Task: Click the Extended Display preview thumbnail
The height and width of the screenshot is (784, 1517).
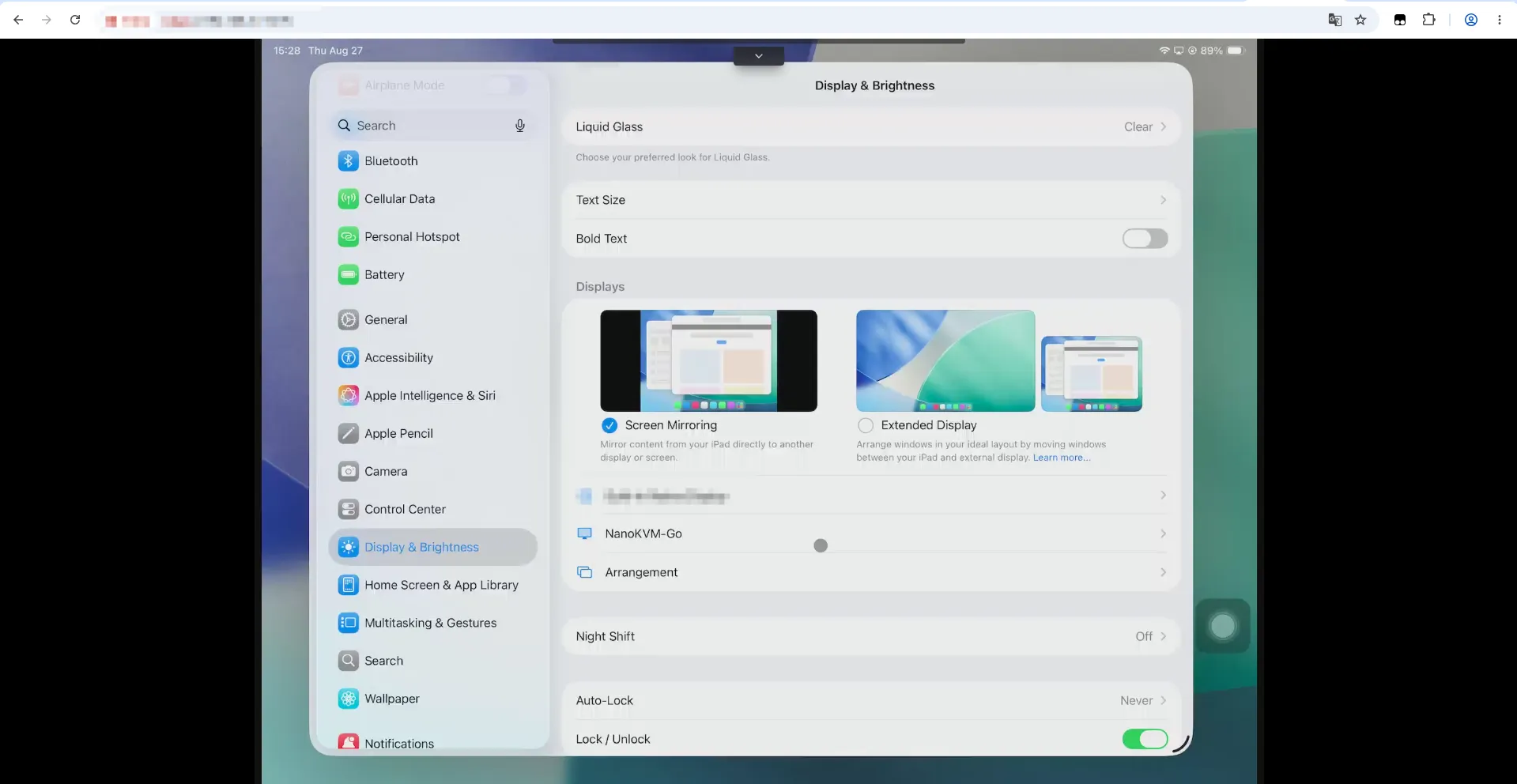Action: [x=999, y=361]
